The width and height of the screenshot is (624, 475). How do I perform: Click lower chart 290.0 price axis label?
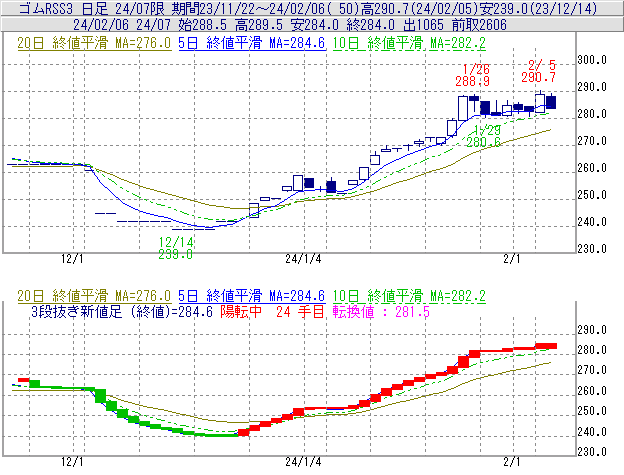point(592,330)
